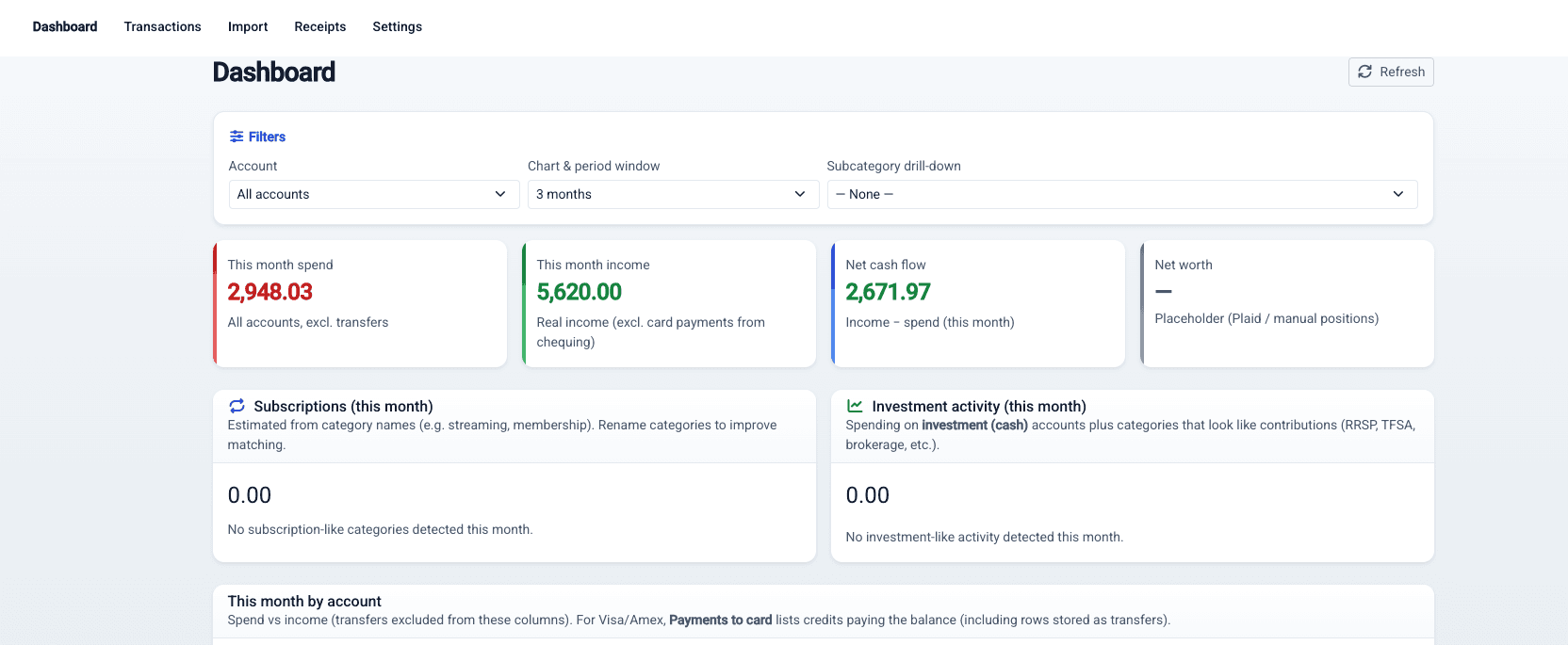Click the bold investment (cash) text
This screenshot has width=1568, height=645.
(974, 425)
